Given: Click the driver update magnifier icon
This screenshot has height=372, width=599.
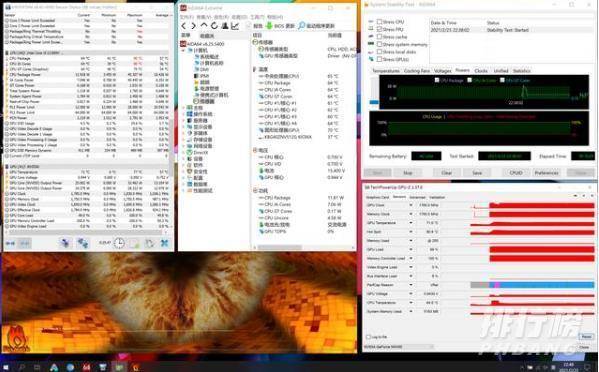Looking at the screenshot, I should coord(301,26).
